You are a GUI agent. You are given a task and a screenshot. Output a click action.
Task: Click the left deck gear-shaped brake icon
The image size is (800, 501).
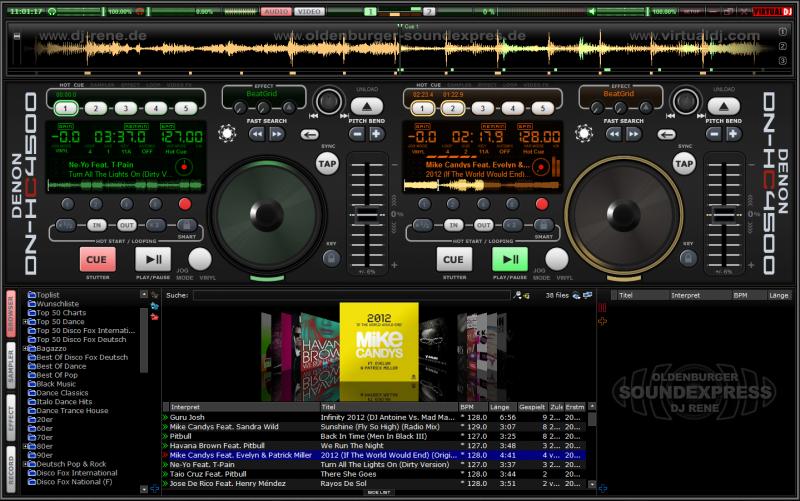227,134
